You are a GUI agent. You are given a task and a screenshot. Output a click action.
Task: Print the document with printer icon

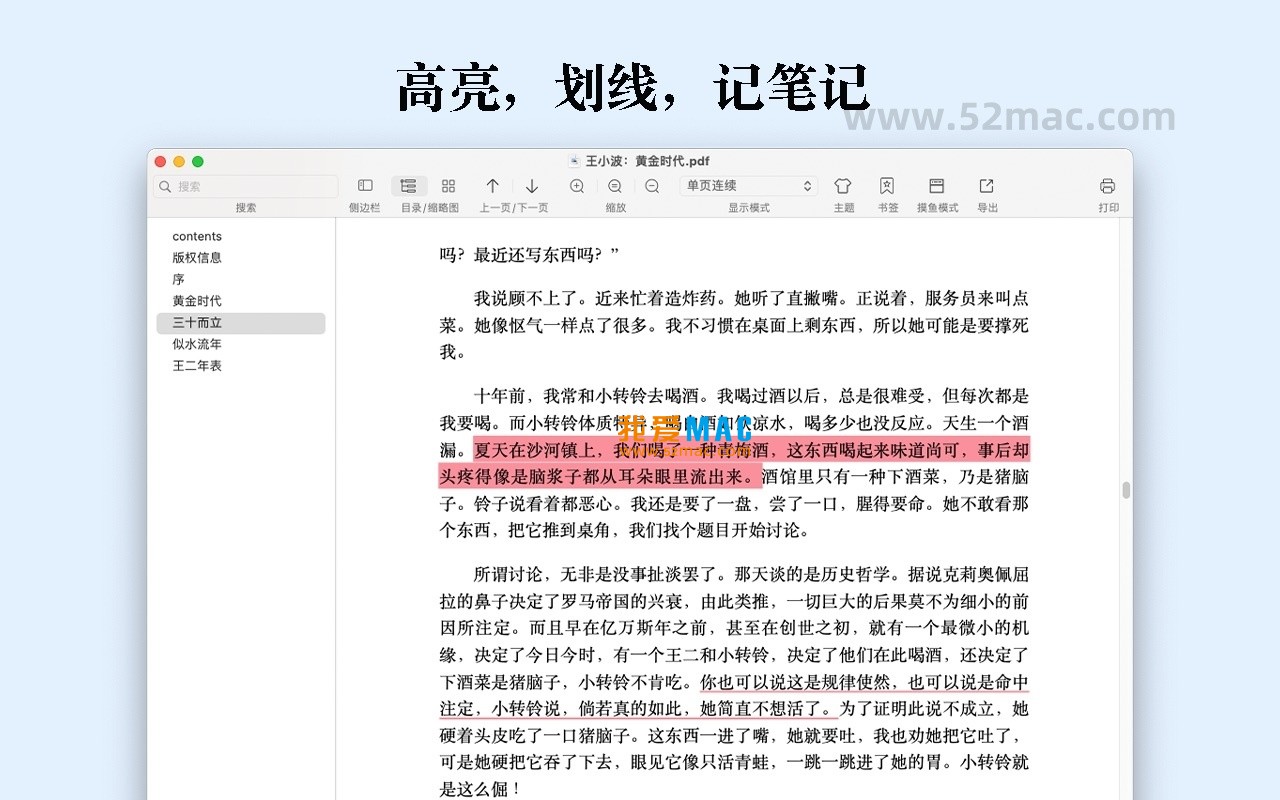coord(1107,186)
